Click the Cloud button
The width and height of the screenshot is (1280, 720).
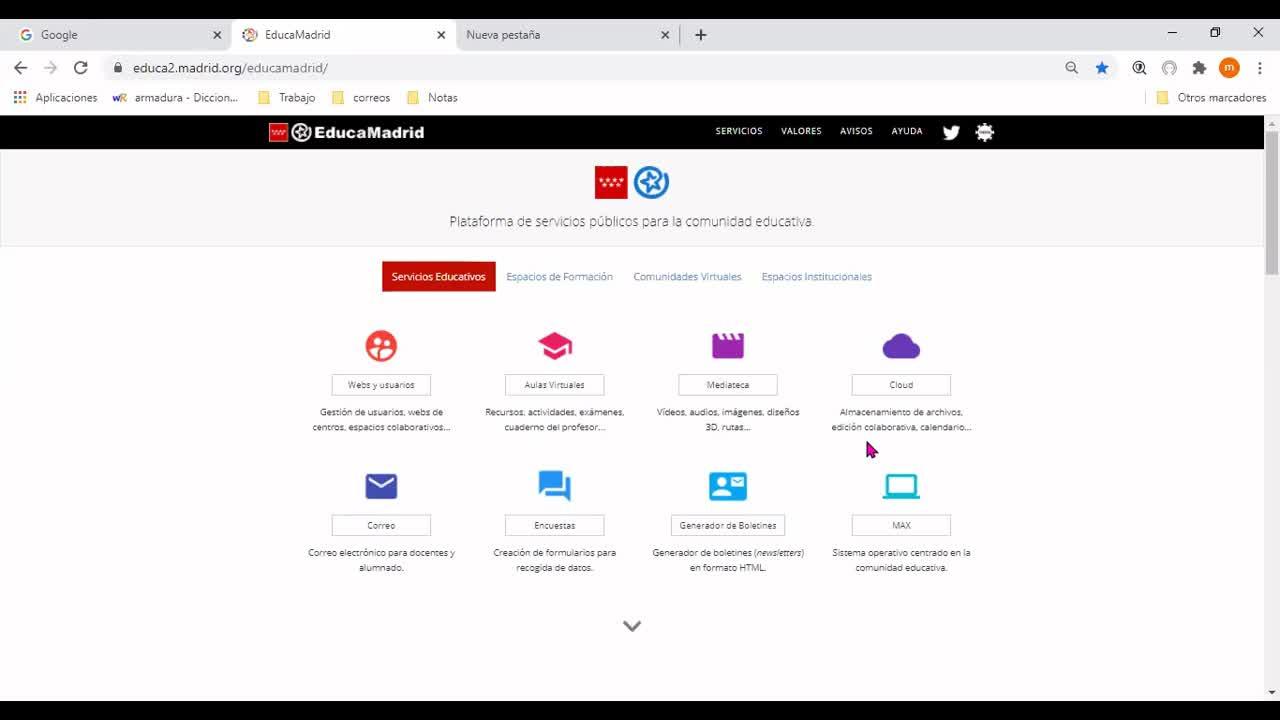point(901,385)
